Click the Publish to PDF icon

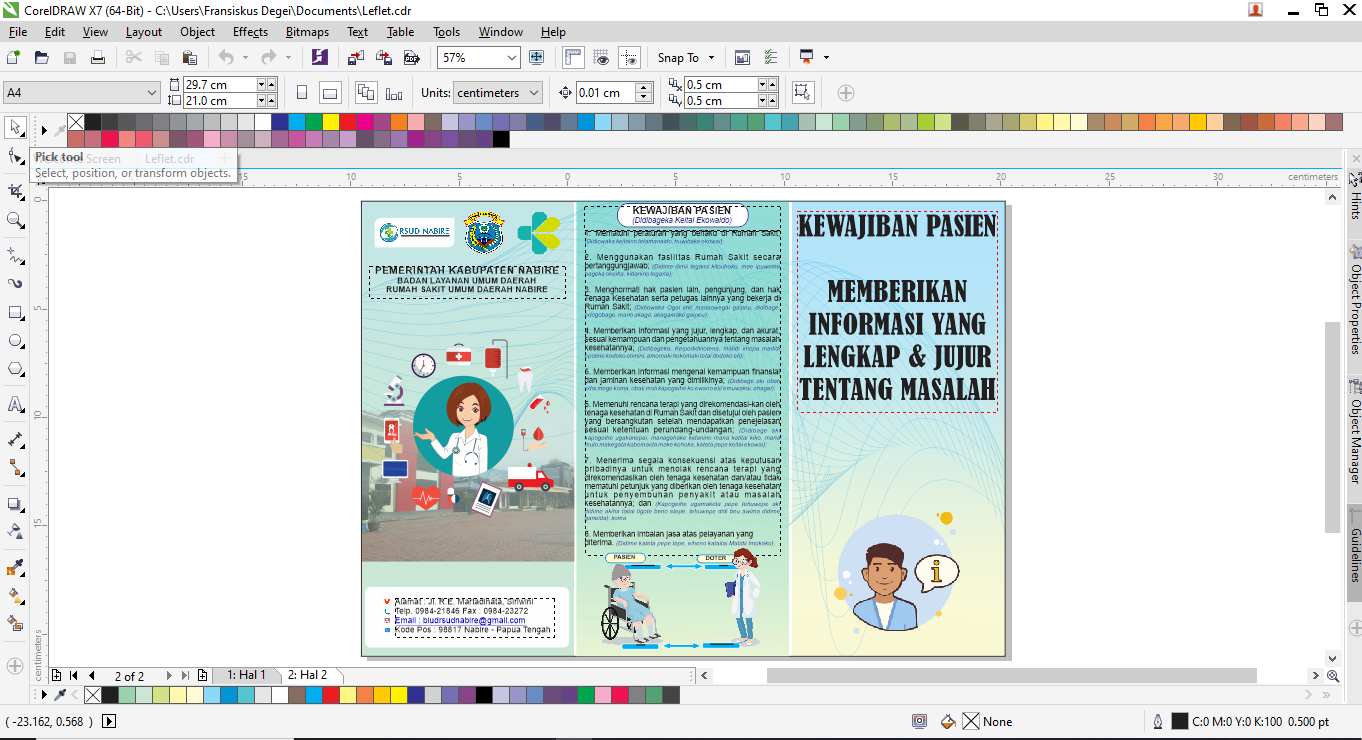[410, 58]
